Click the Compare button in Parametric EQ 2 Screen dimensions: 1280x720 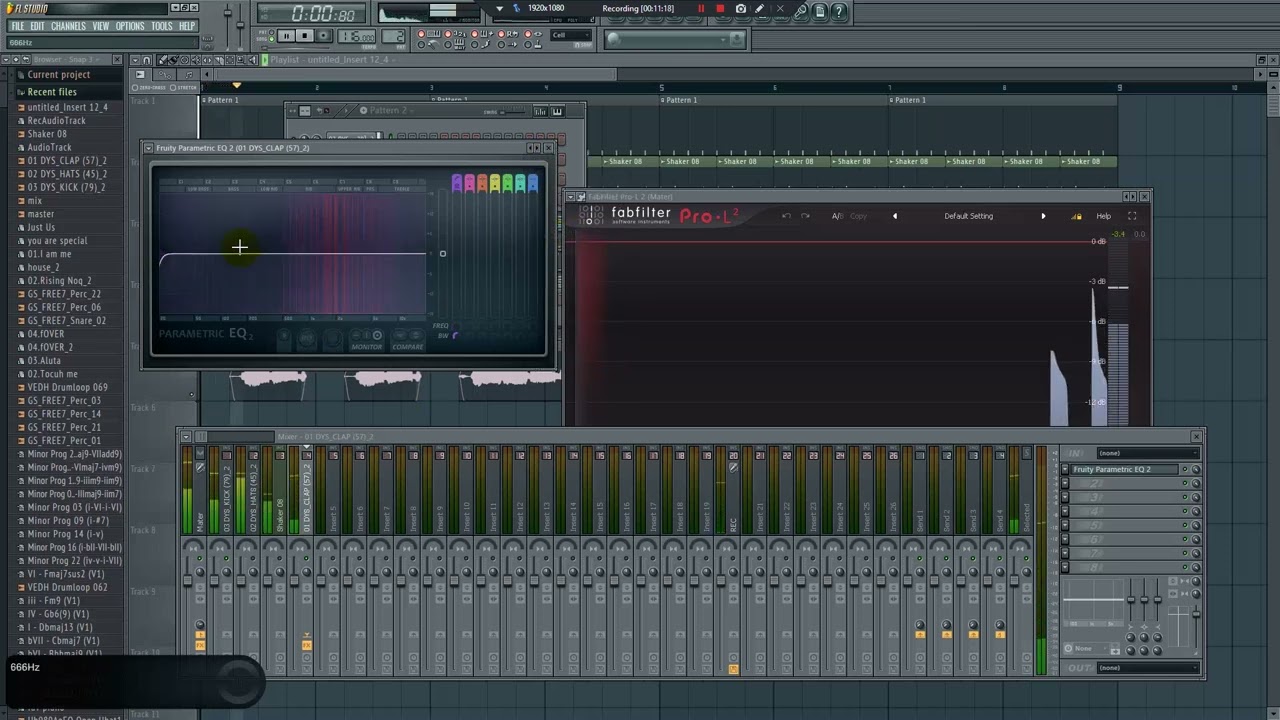coord(407,340)
